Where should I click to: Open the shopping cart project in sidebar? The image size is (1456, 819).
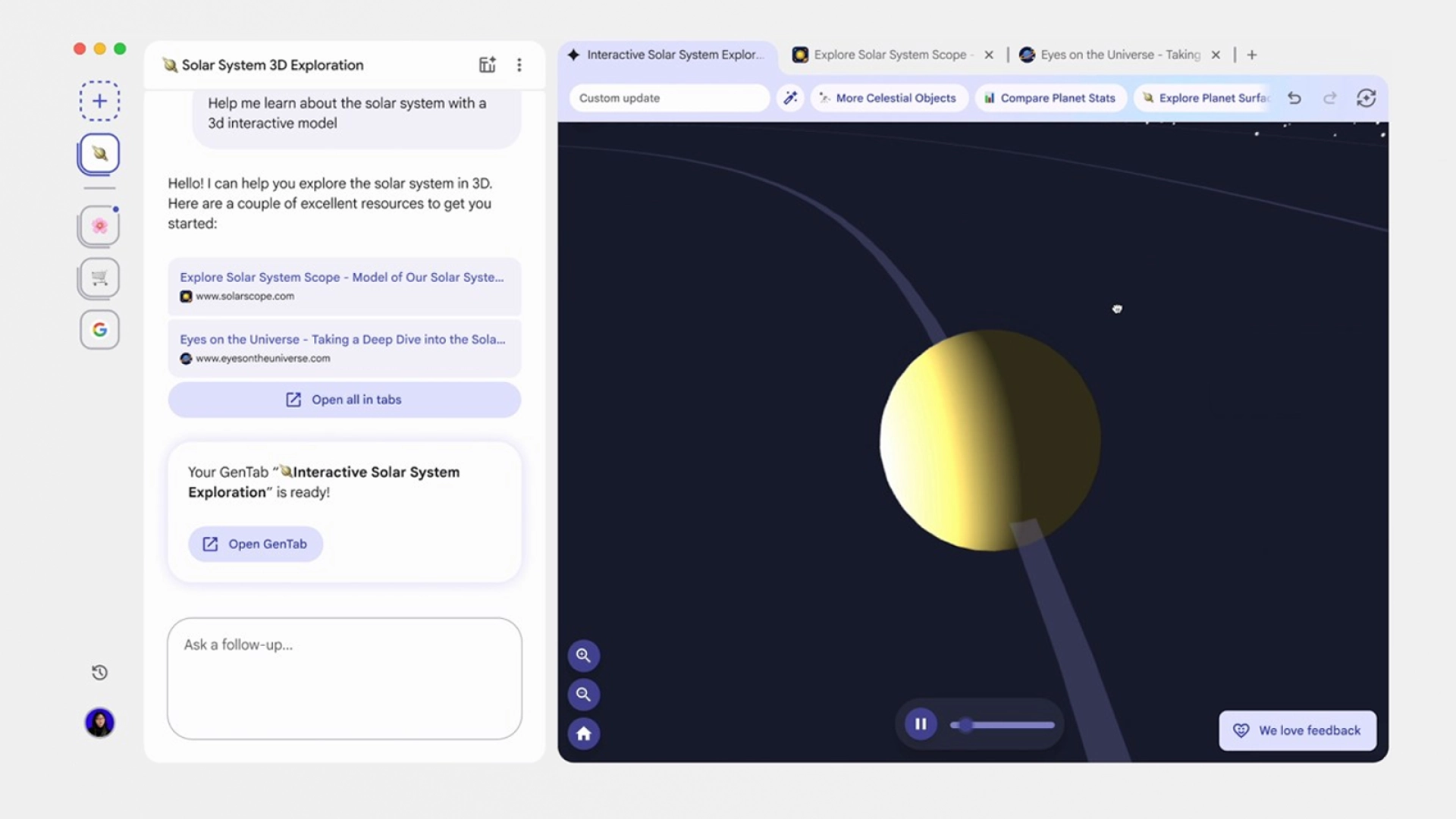99,278
